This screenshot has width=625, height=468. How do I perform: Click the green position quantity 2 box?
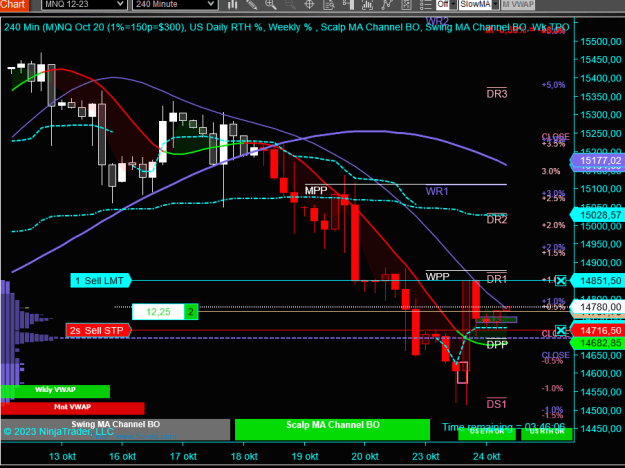point(191,312)
